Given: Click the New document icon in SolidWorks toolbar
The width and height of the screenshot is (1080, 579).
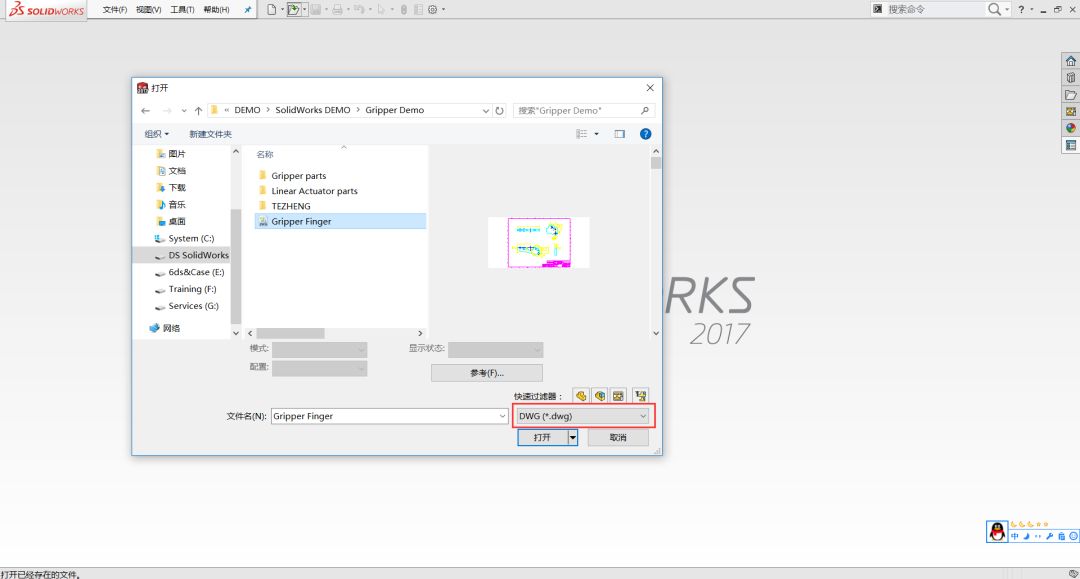Looking at the screenshot, I should (271, 10).
